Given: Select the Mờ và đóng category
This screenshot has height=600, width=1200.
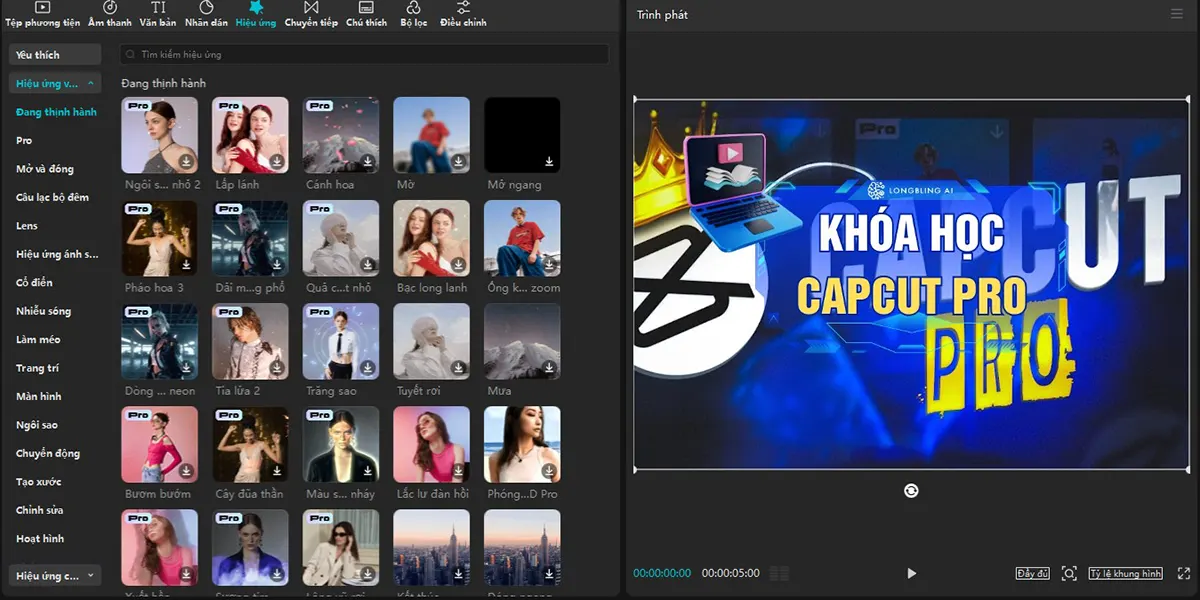Looking at the screenshot, I should (x=45, y=169).
